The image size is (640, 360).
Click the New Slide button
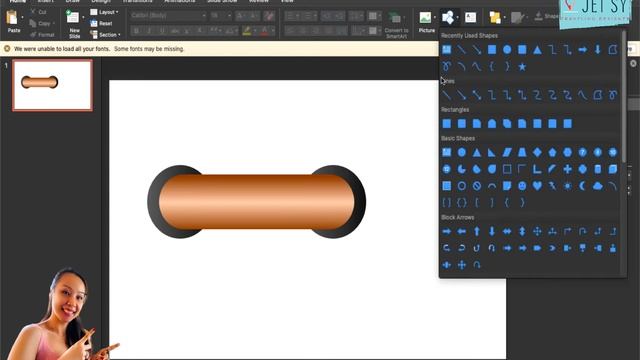[74, 24]
